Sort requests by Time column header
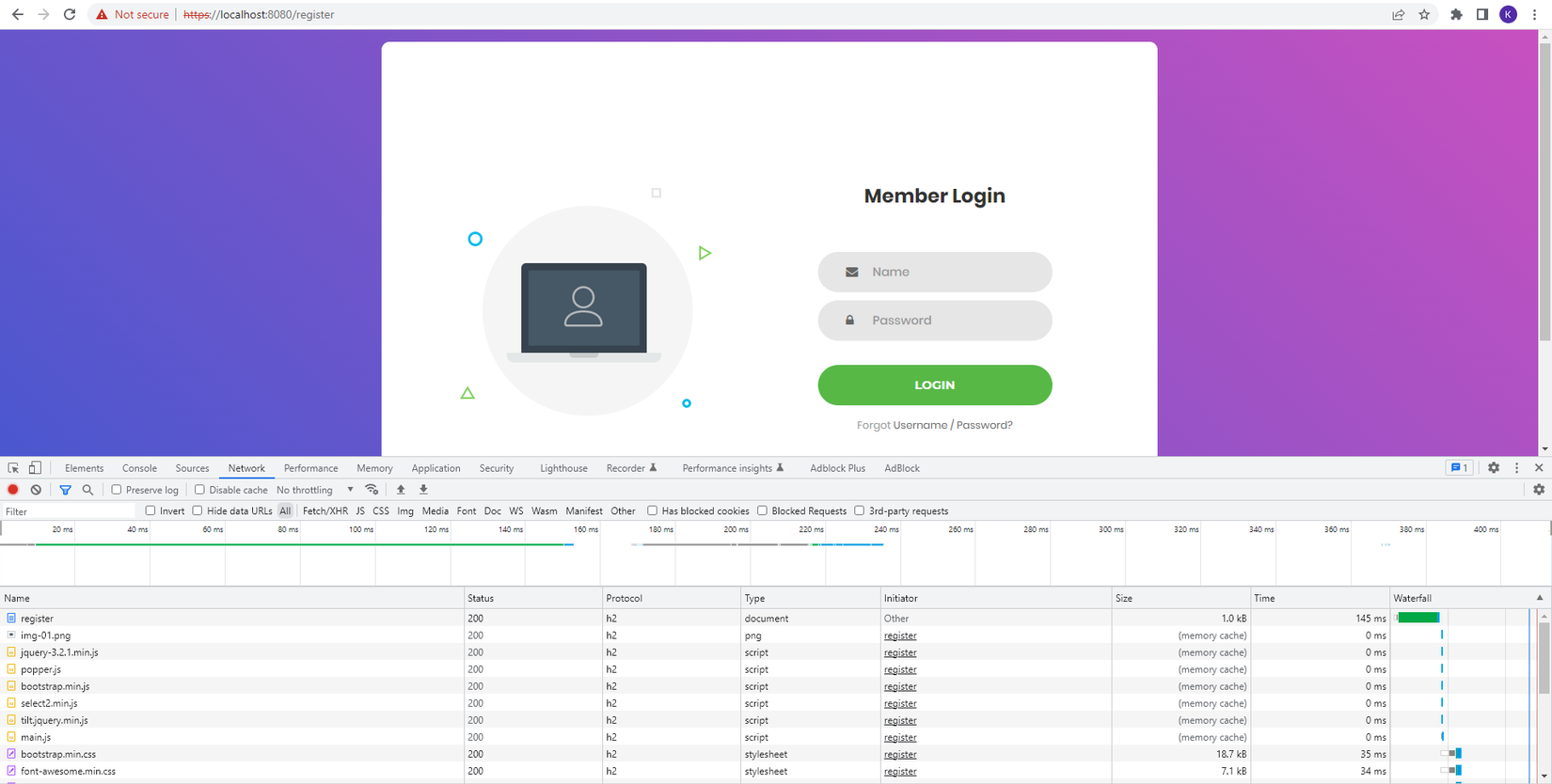The width and height of the screenshot is (1552, 784). (x=1320, y=598)
